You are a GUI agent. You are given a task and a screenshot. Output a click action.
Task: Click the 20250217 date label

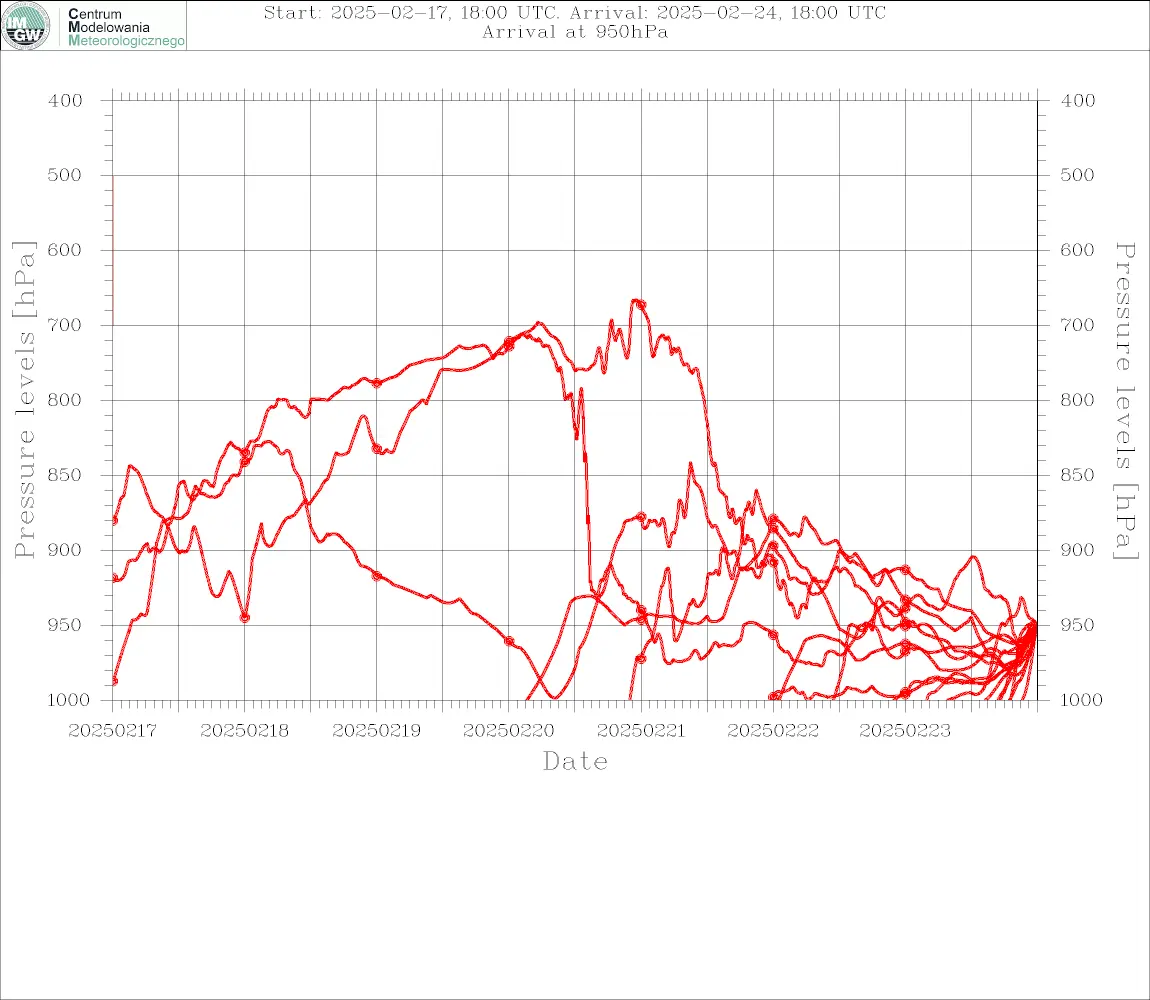coord(112,731)
